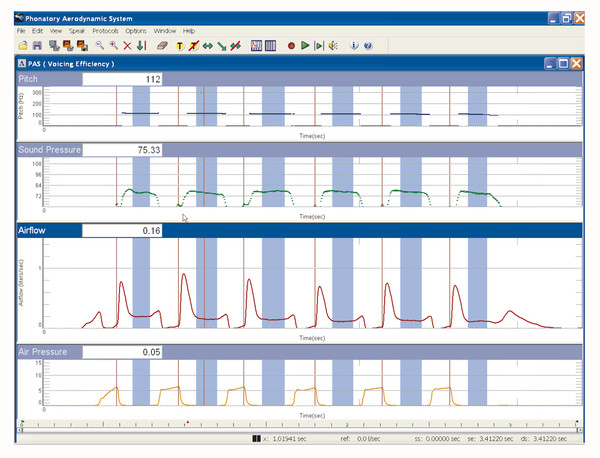This screenshot has width=600, height=458.
Task: Select the Air Pressure panel header
Action: click(40, 352)
